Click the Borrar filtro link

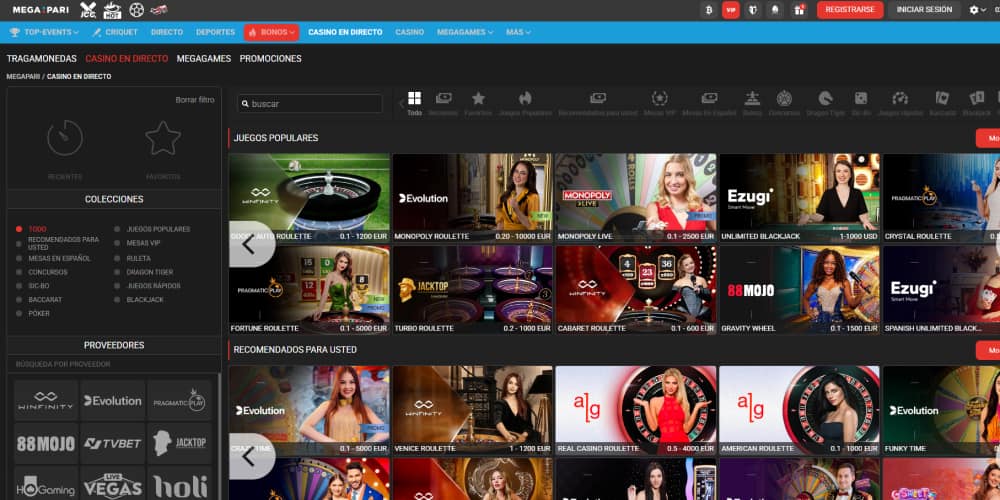pos(195,100)
